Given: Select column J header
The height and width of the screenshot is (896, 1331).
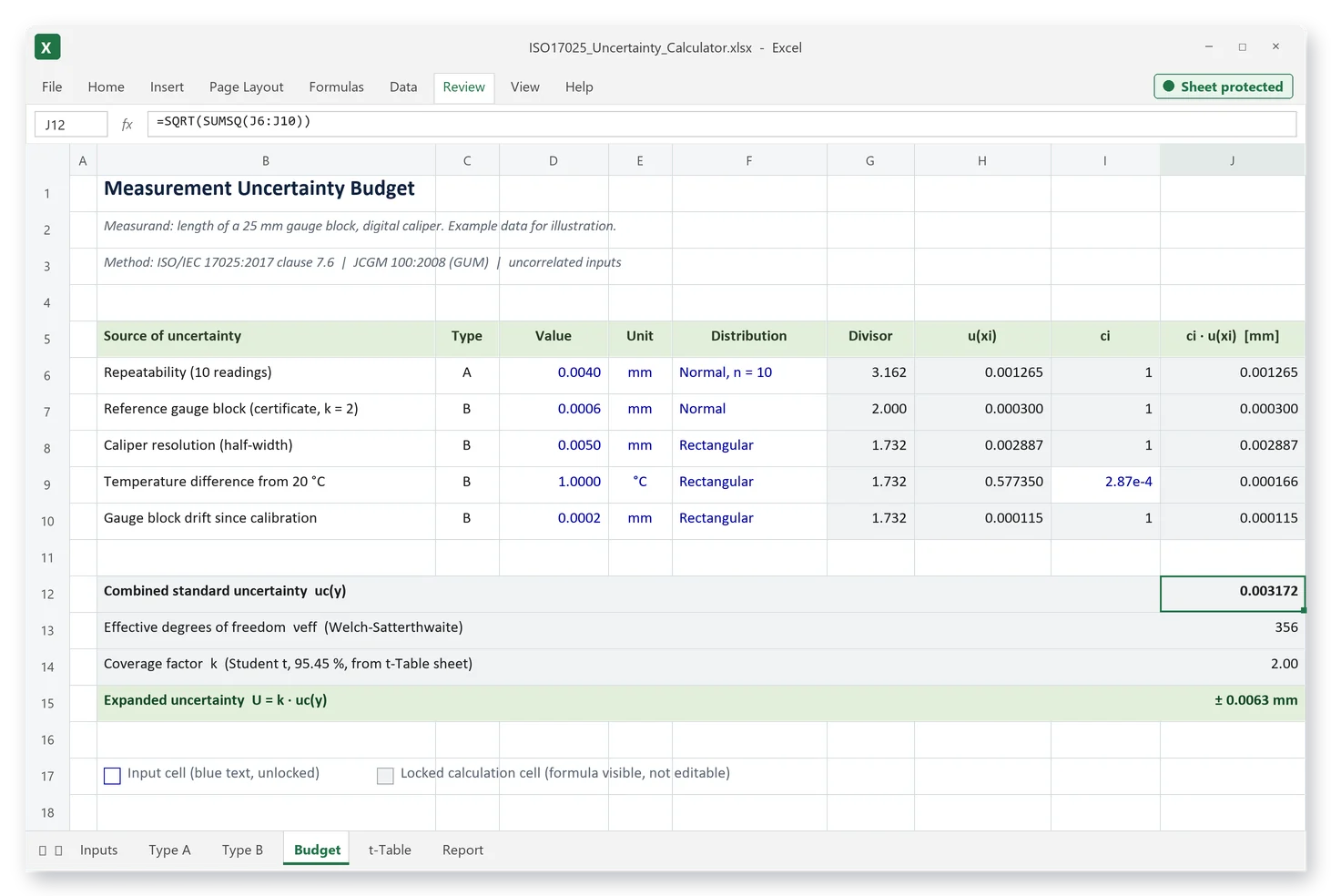Looking at the screenshot, I should pos(1233,160).
